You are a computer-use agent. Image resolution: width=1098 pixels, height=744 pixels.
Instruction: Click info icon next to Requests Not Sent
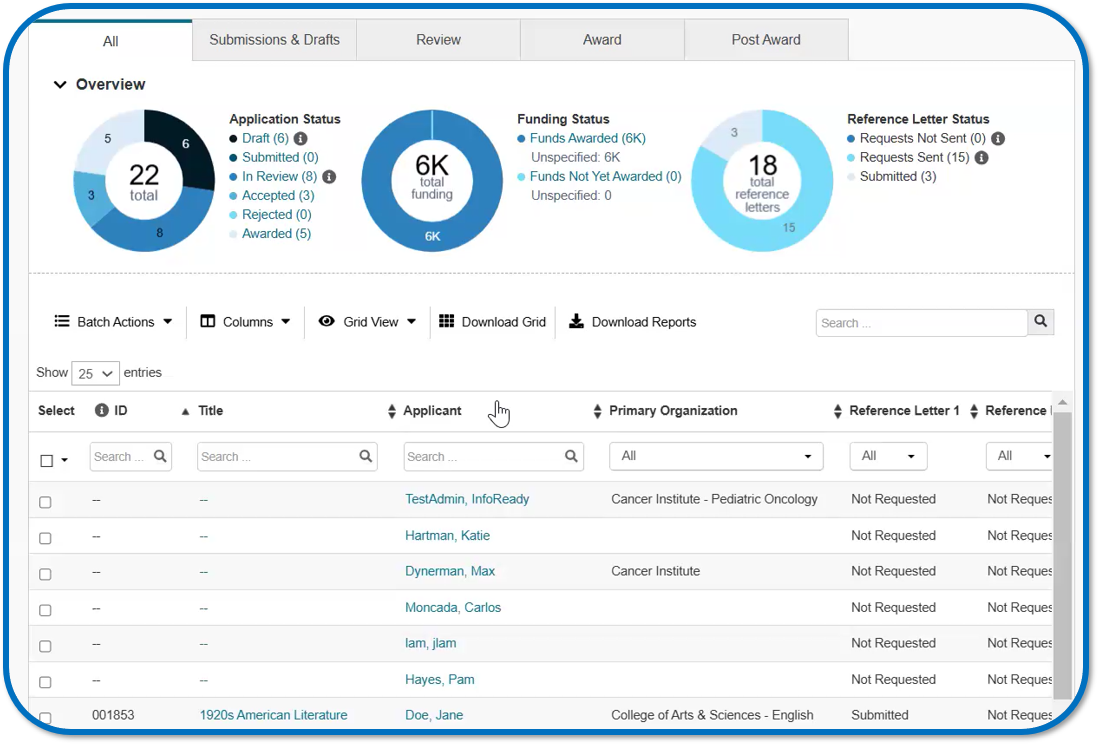(x=997, y=139)
